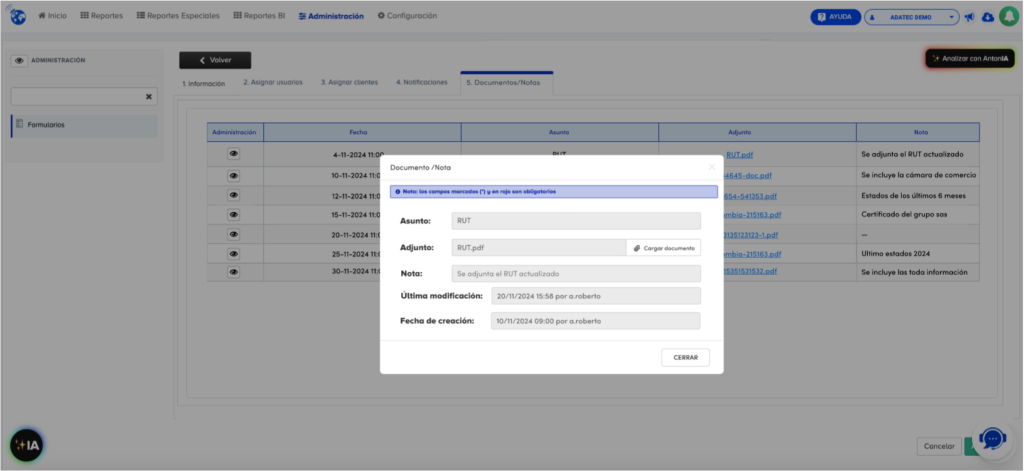Open the Configuración menu

(x=407, y=16)
